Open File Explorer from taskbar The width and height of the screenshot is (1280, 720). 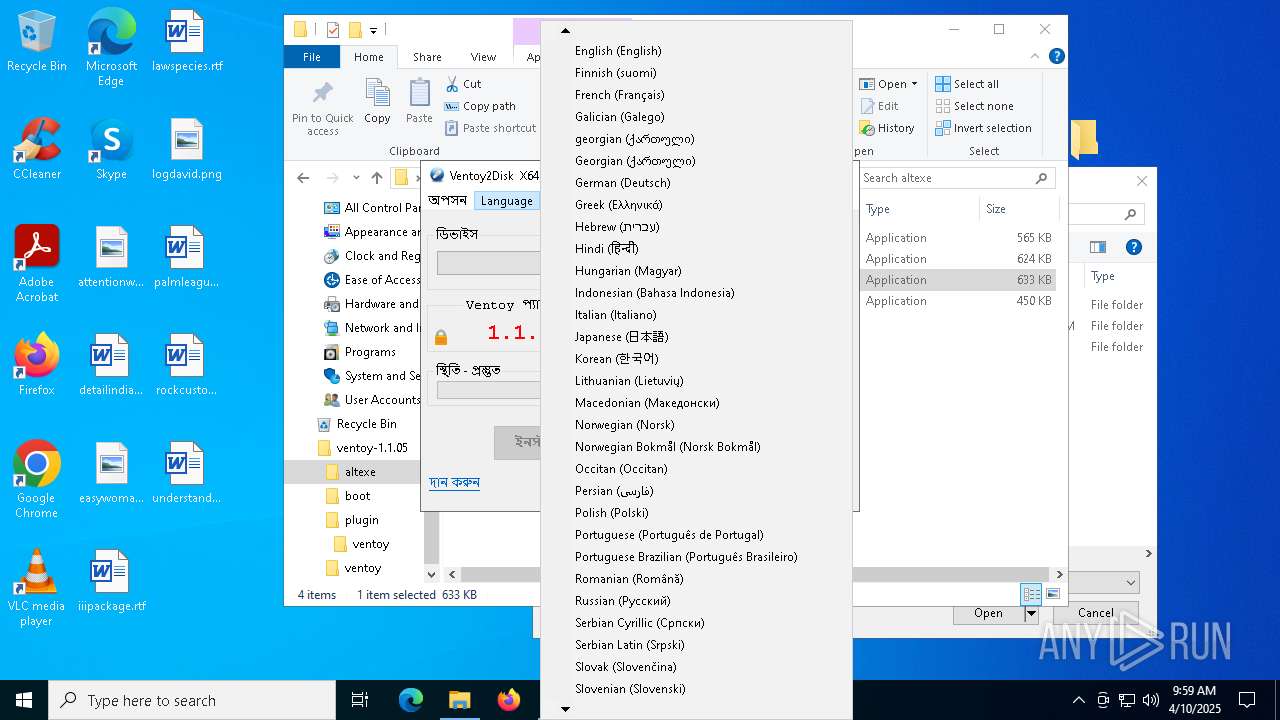pos(459,700)
